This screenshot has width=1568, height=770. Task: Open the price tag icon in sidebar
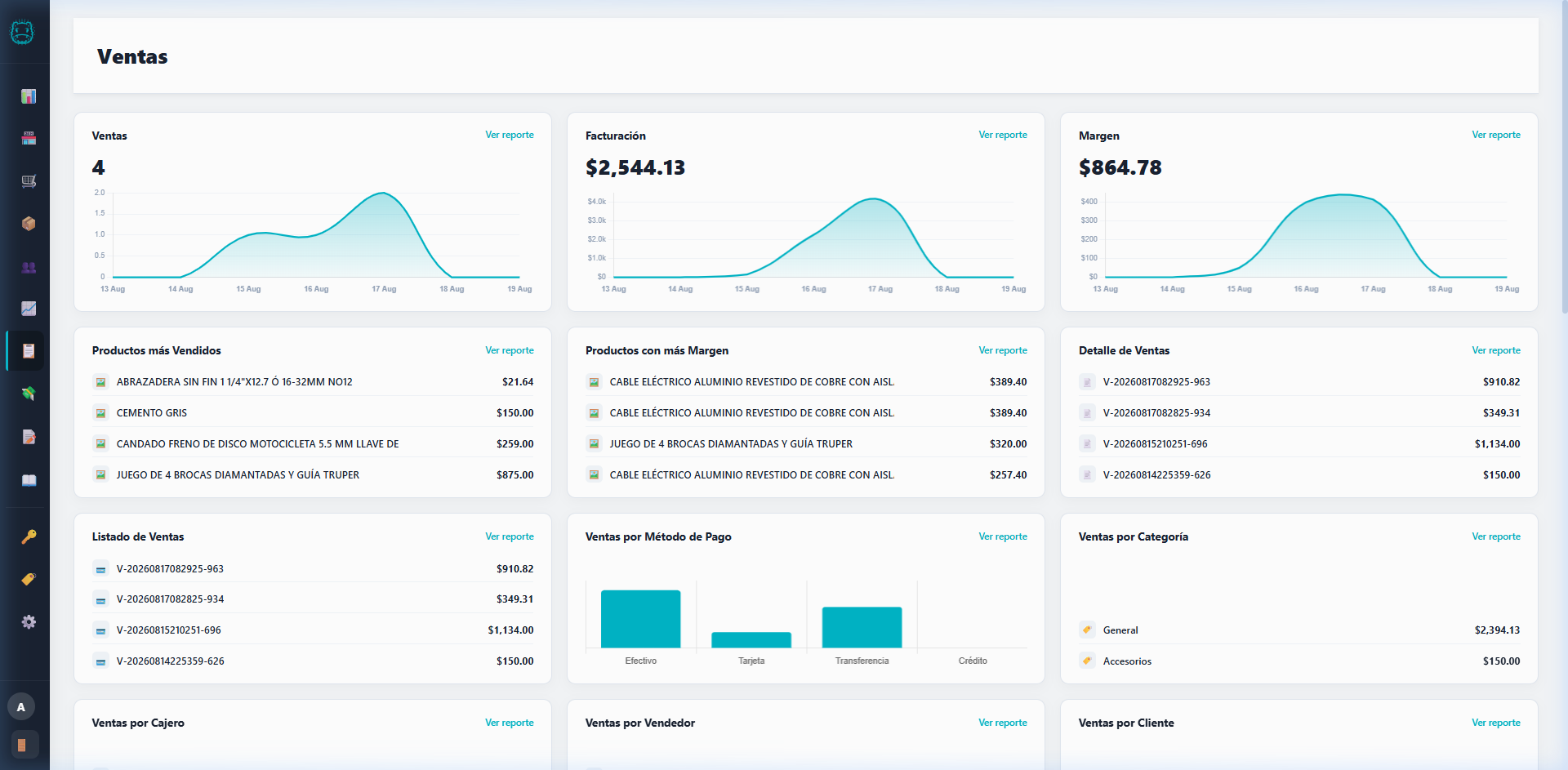point(29,579)
